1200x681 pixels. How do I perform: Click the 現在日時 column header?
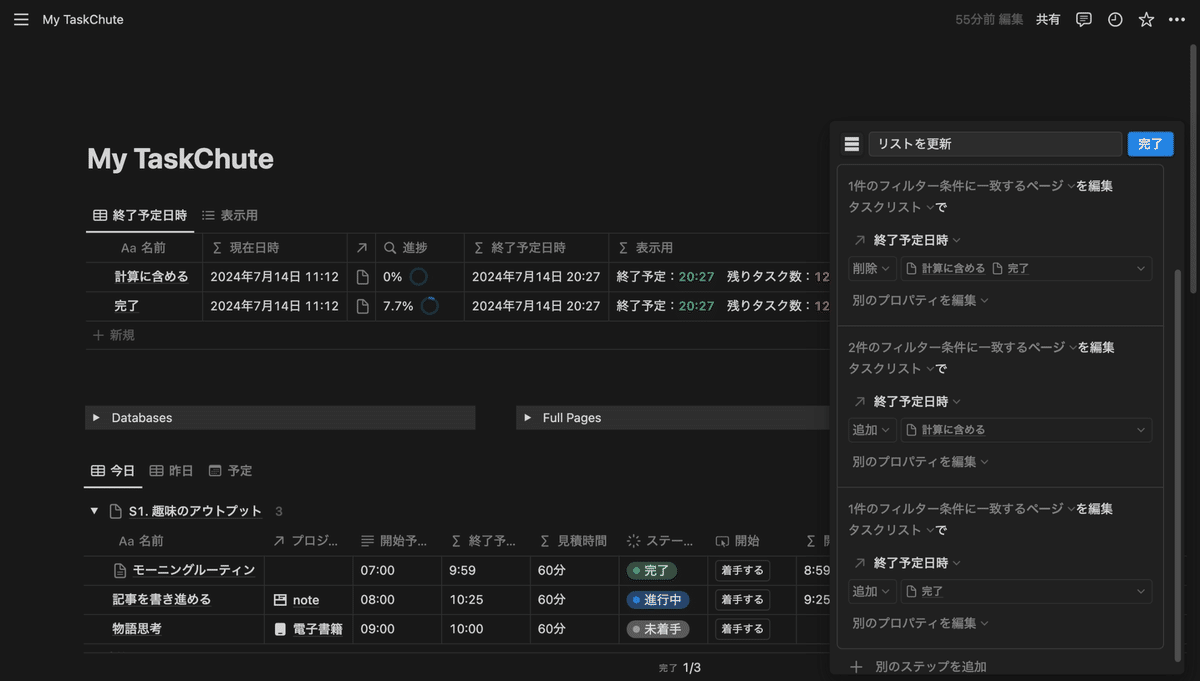coord(274,247)
